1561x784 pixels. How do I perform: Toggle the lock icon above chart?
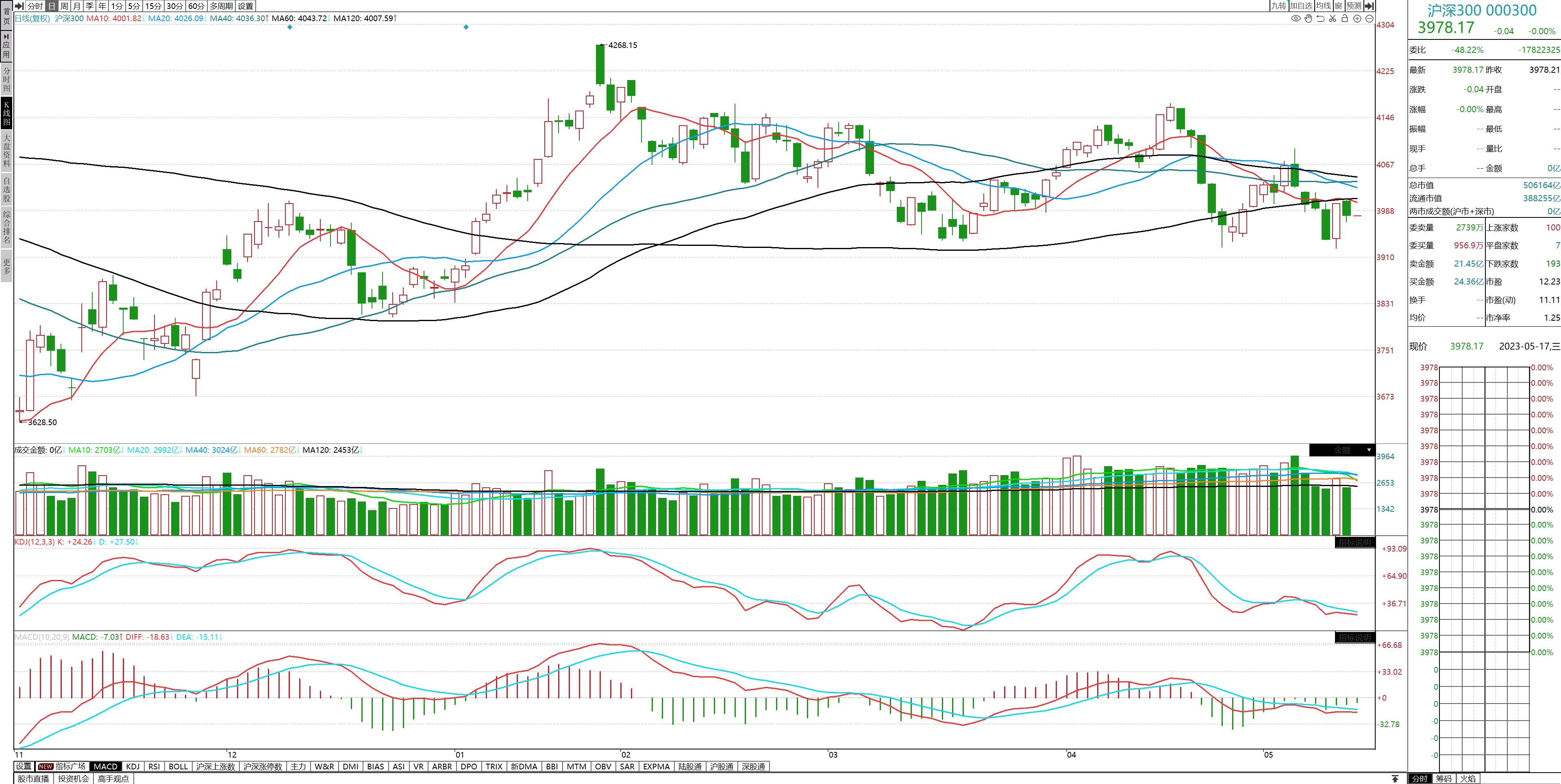click(x=1345, y=18)
